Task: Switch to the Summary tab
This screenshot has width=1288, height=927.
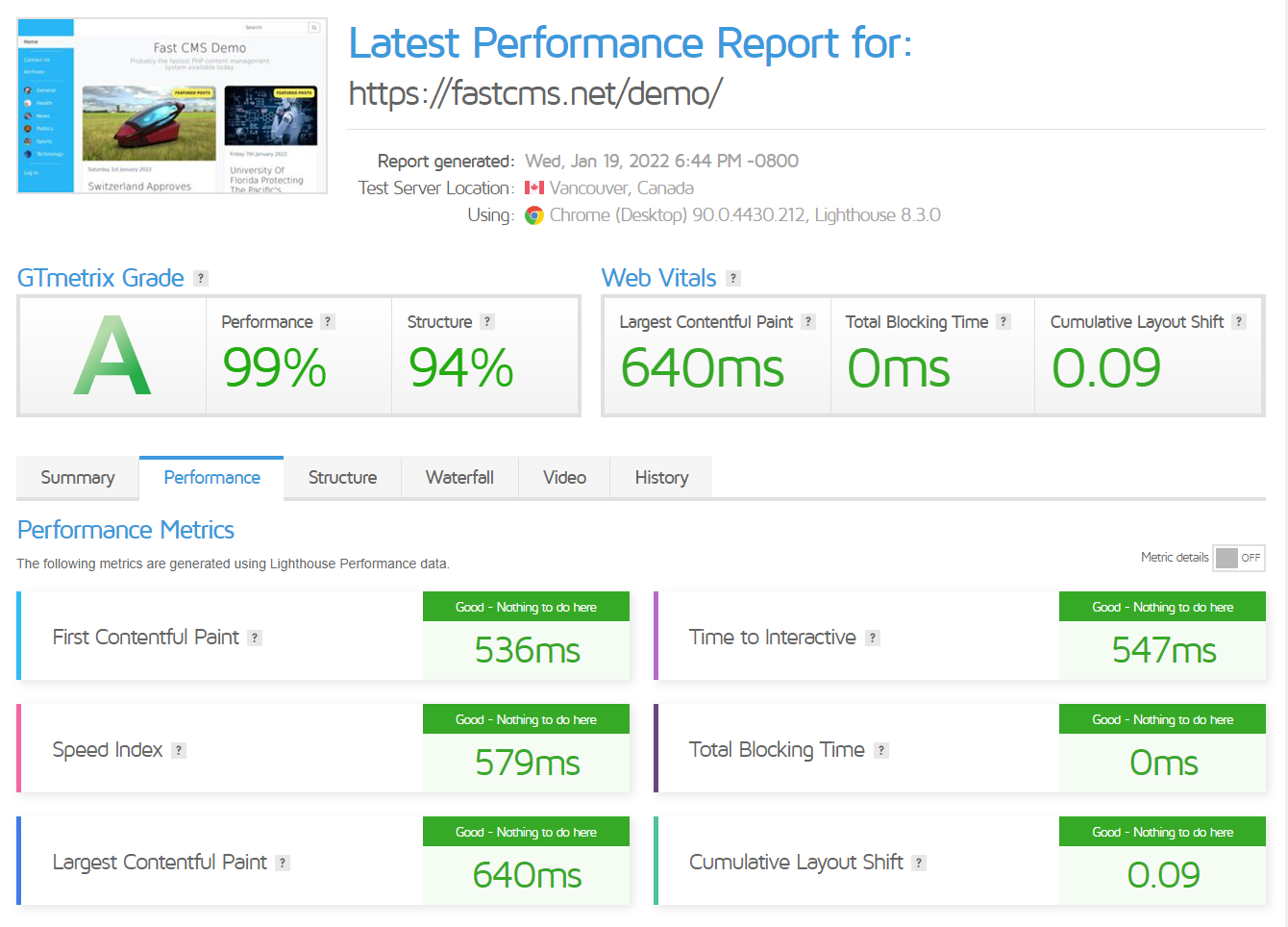Action: coord(78,478)
